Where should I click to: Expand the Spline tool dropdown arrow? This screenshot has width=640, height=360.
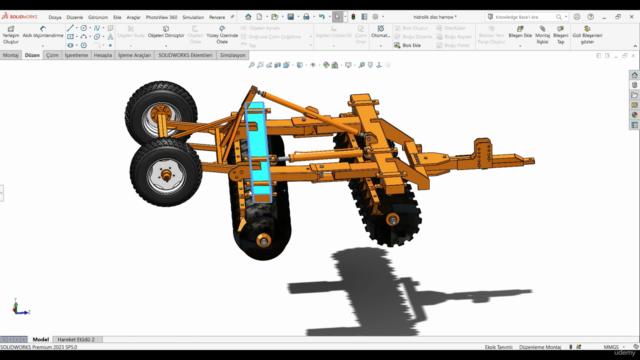click(x=103, y=28)
